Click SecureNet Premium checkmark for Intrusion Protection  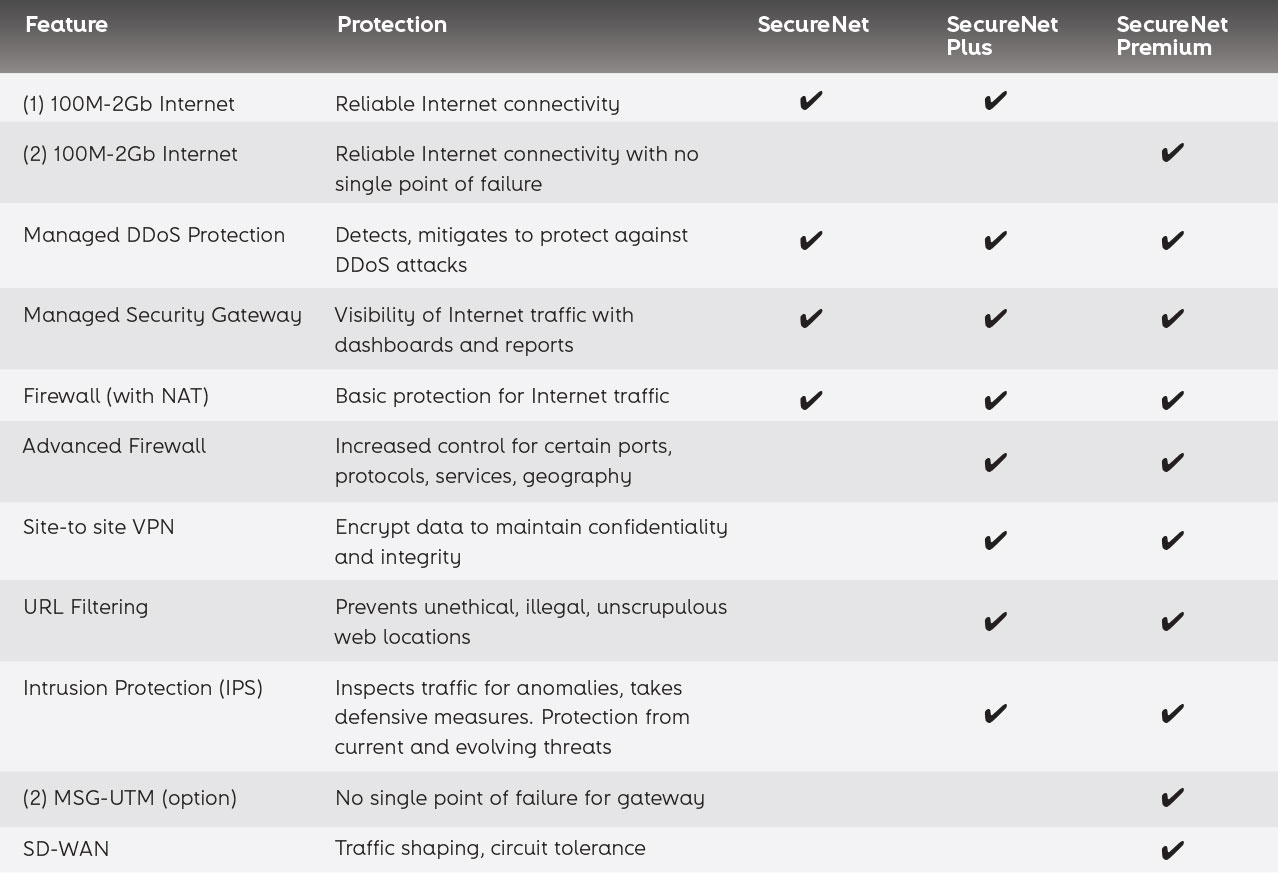(1172, 713)
